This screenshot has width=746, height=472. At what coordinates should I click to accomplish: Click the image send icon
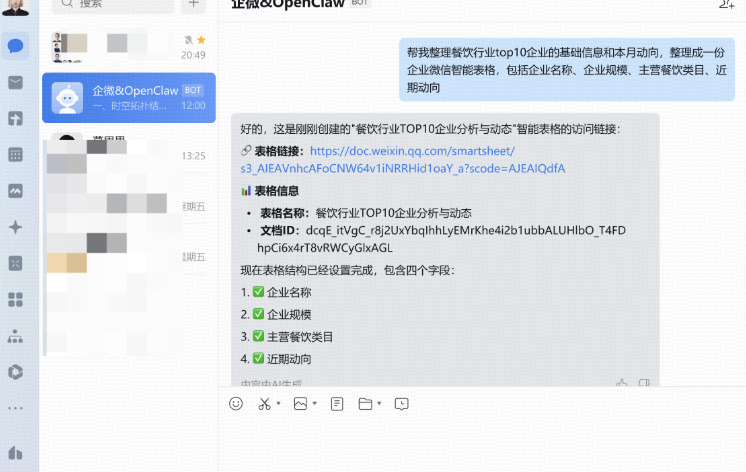pyautogui.click(x=300, y=403)
